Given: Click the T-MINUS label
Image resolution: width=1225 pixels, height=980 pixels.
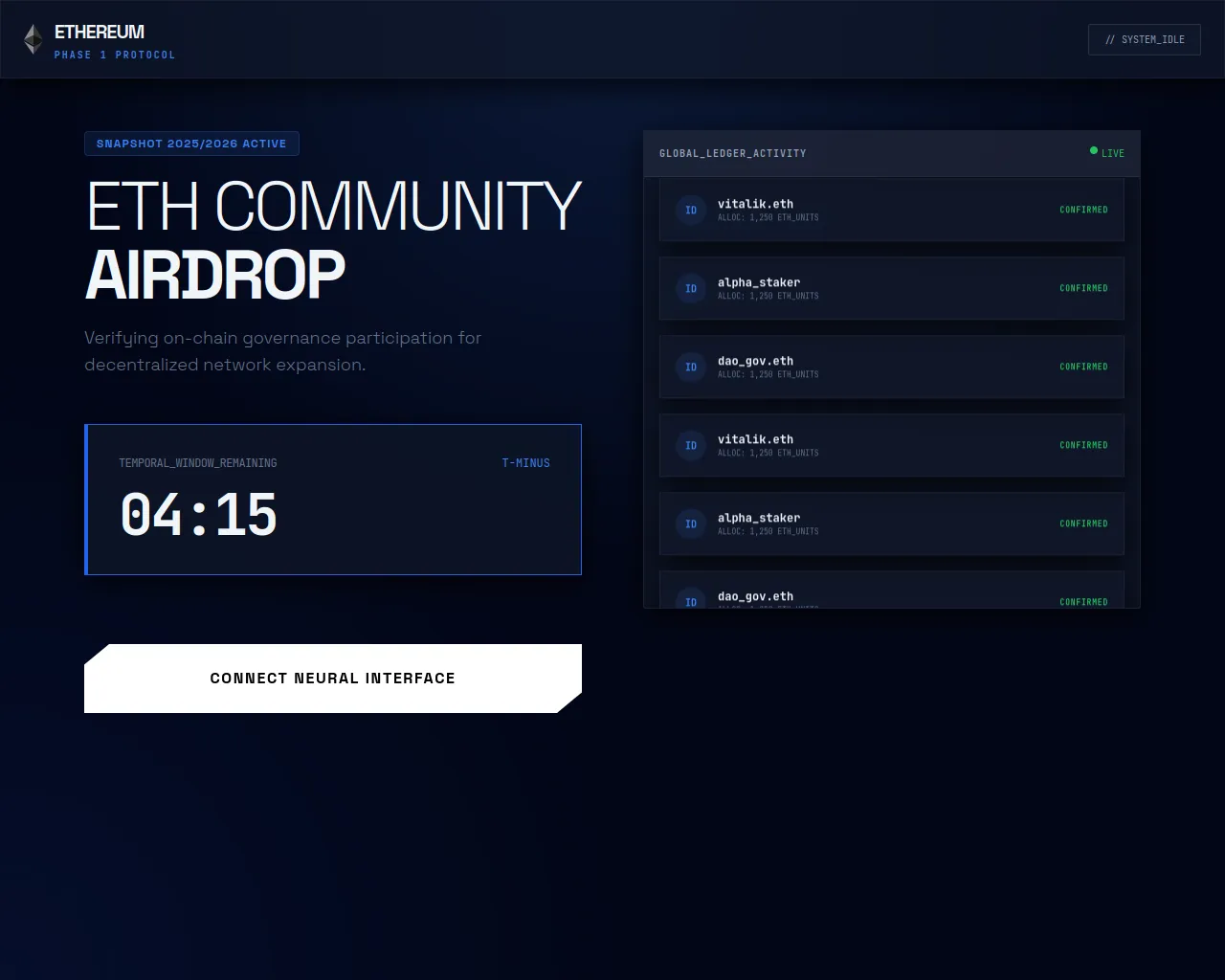Looking at the screenshot, I should pos(526,463).
